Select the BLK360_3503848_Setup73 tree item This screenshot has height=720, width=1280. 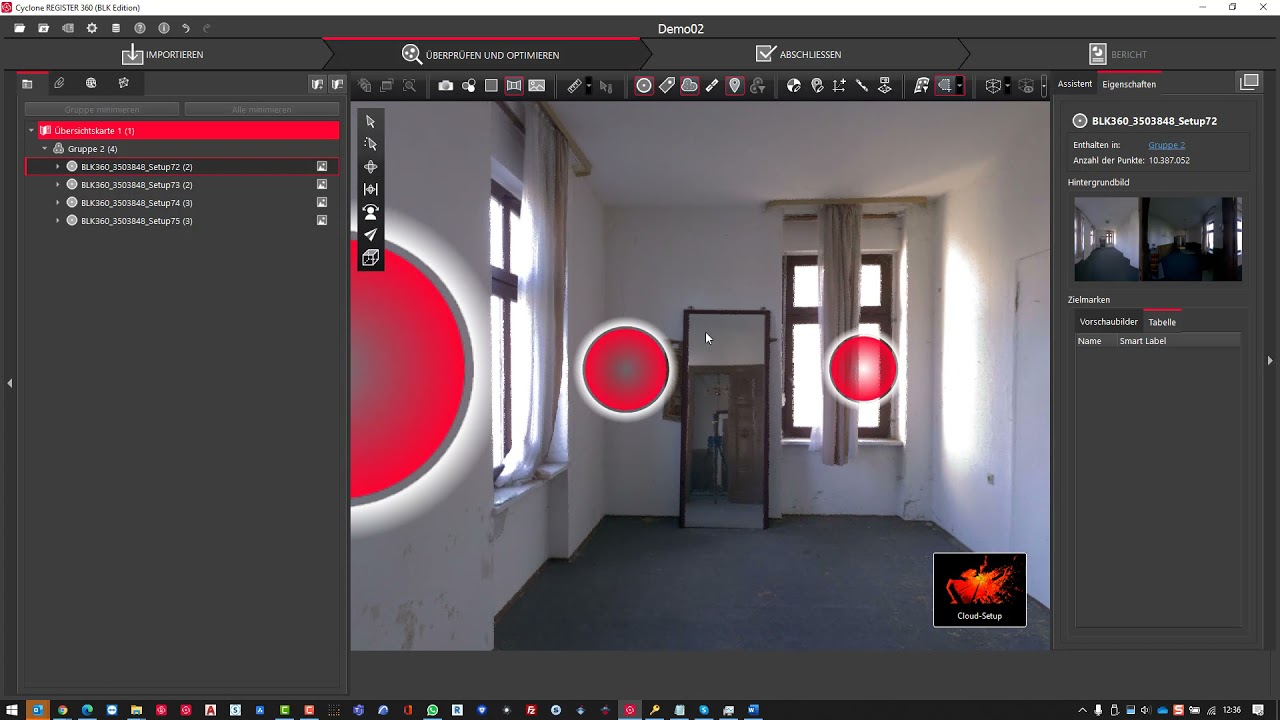pyautogui.click(x=137, y=185)
